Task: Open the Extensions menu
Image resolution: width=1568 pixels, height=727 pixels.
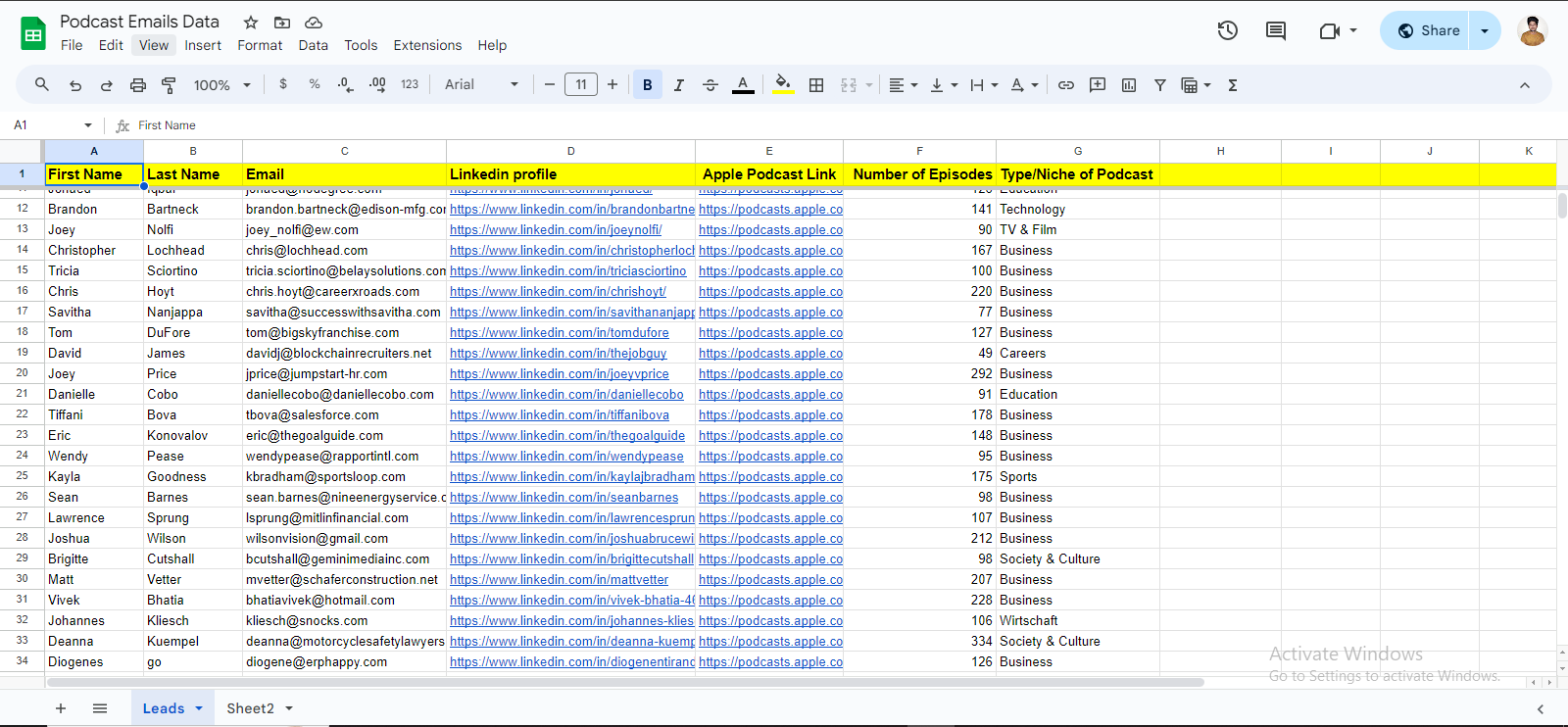Action: click(427, 45)
